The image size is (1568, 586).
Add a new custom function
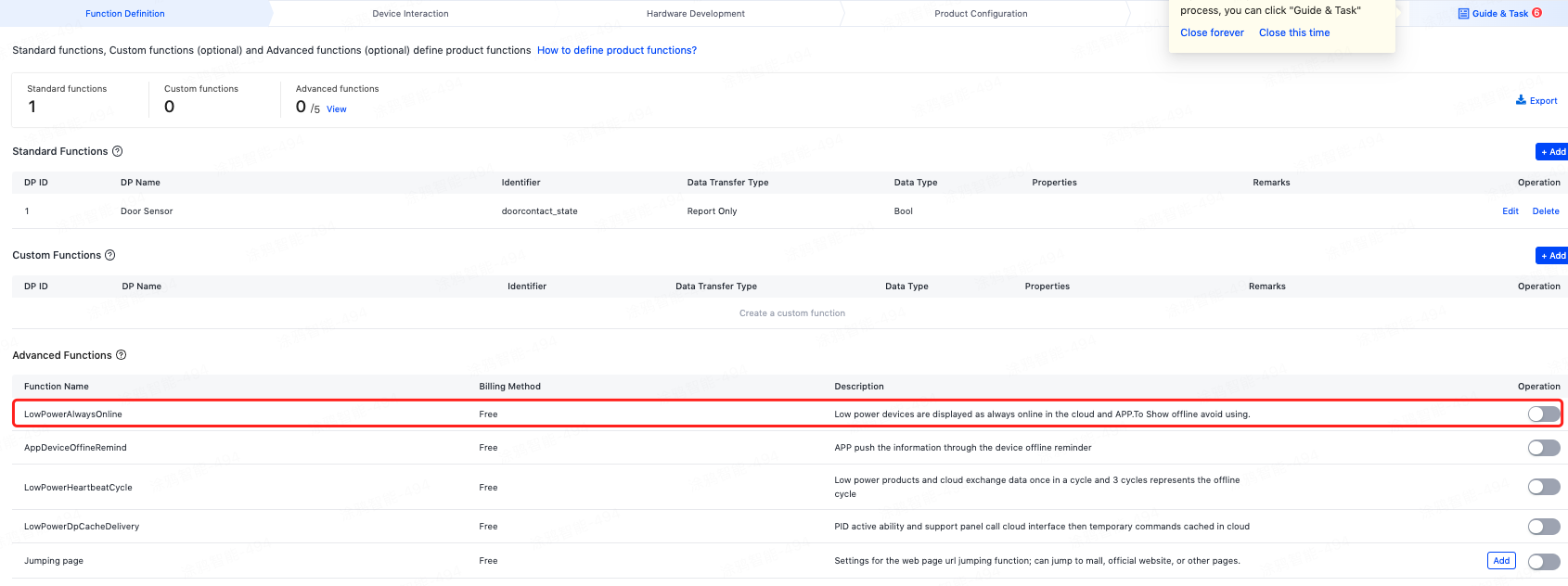click(1552, 256)
